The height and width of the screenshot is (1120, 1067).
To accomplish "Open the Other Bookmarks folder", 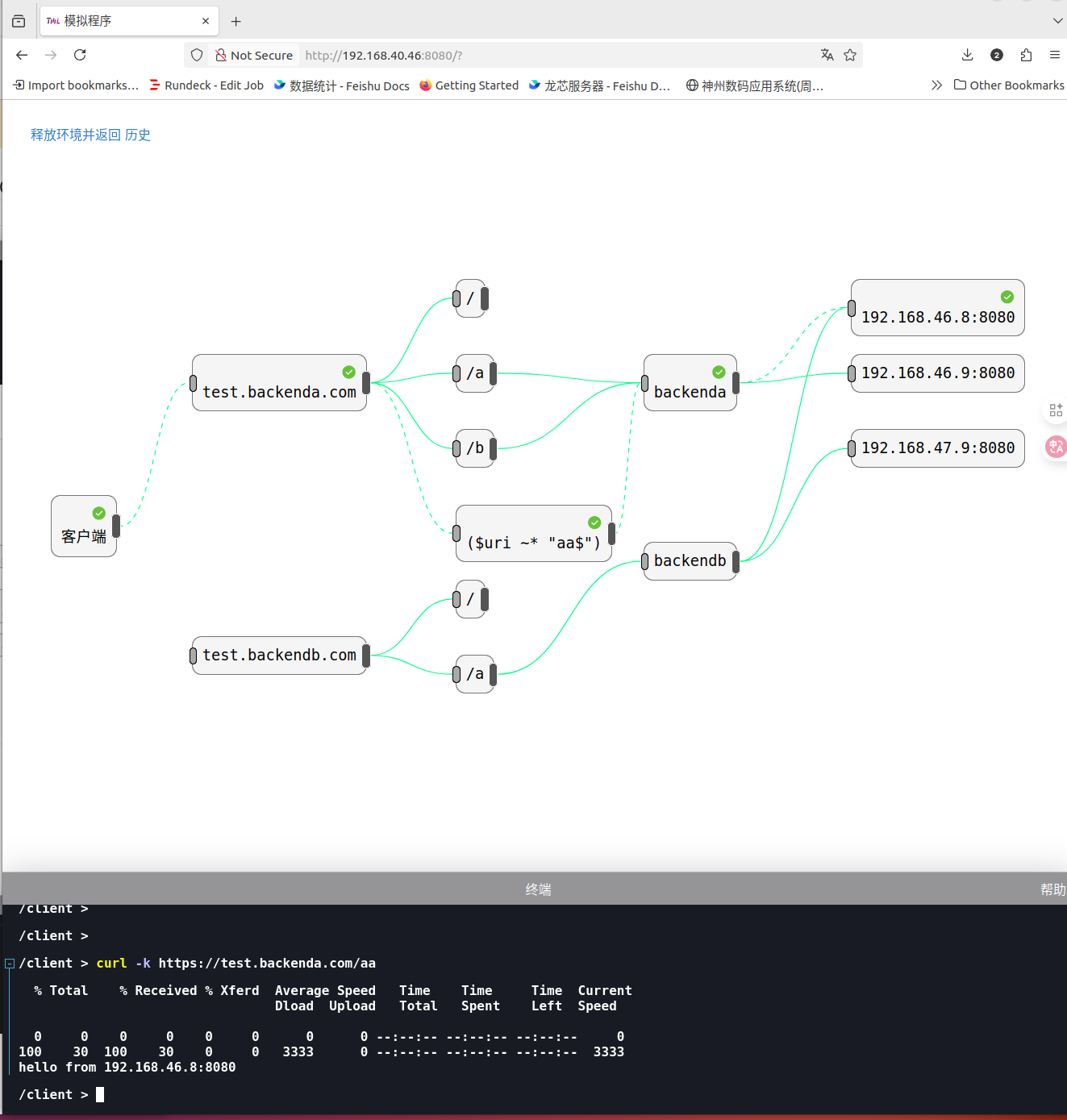I will [1009, 85].
